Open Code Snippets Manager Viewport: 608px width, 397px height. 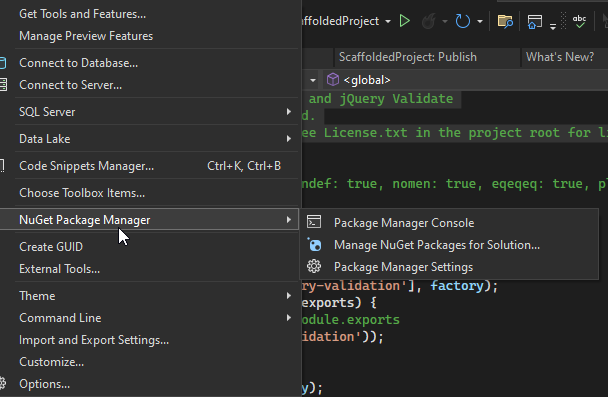click(149, 166)
